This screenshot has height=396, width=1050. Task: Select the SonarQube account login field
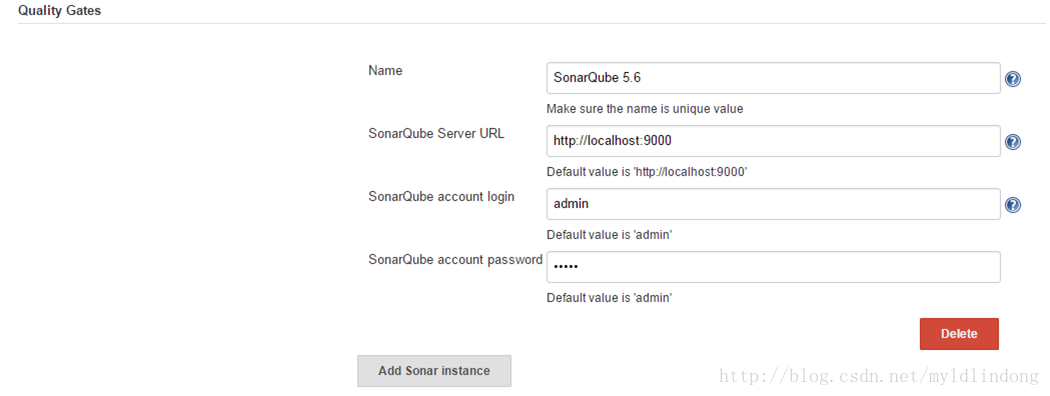pos(773,204)
